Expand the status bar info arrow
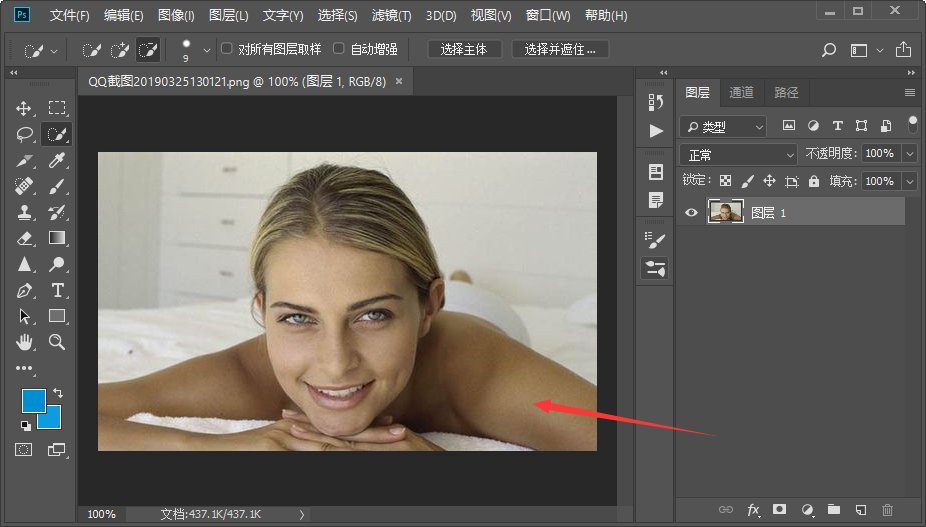Viewport: 926px width, 527px height. [x=302, y=515]
